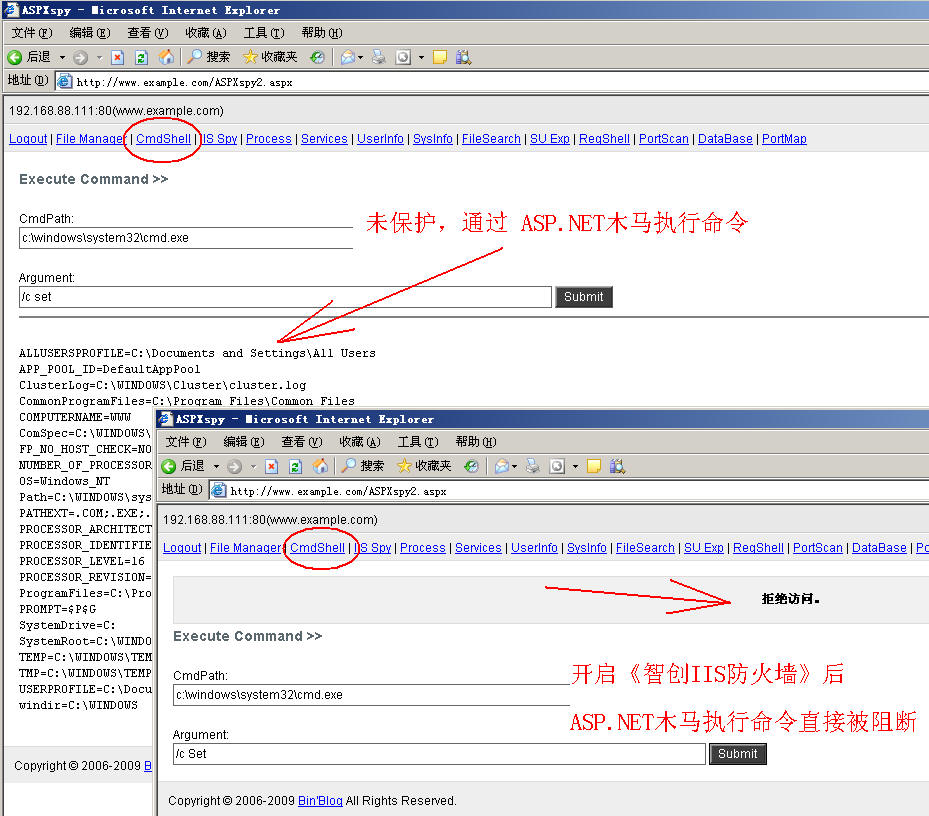Expand Forward history dropdown in lower window
This screenshot has height=816, width=929.
254,466
